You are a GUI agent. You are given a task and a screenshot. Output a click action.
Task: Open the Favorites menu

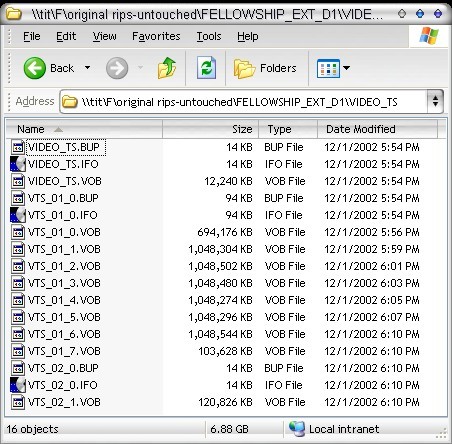pos(156,36)
